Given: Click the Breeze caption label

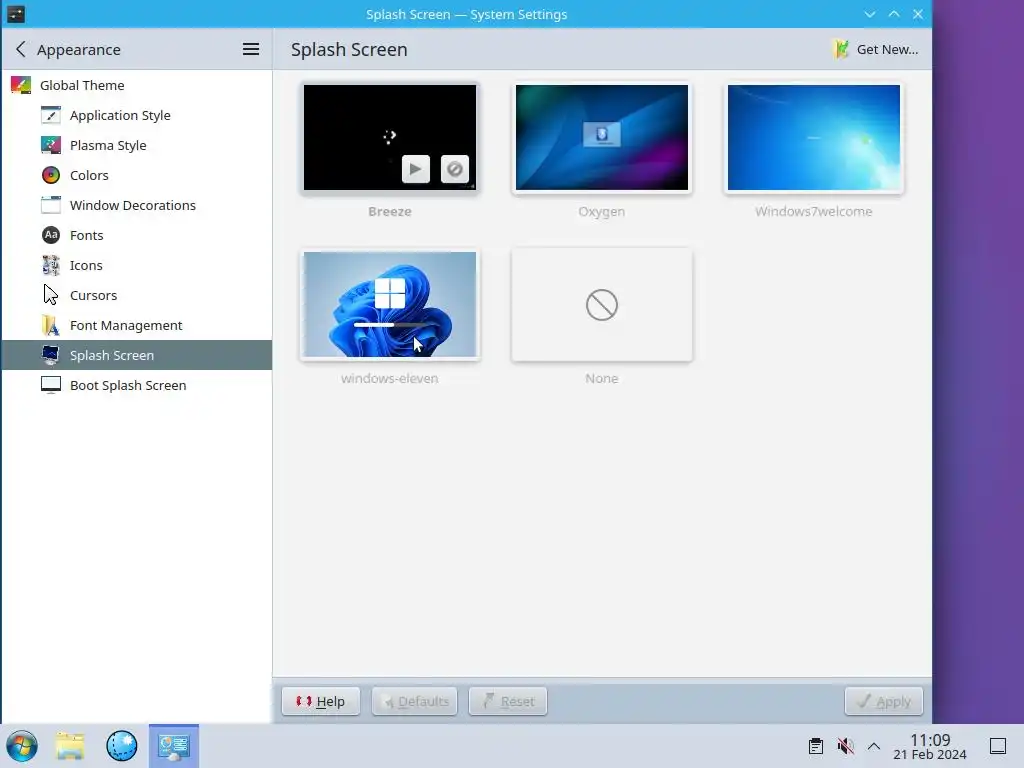Looking at the screenshot, I should pos(390,212).
